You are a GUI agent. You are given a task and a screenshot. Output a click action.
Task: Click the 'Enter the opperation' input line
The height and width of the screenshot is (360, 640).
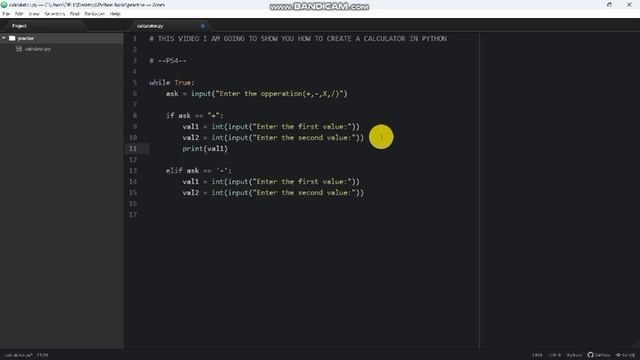click(x=257, y=94)
